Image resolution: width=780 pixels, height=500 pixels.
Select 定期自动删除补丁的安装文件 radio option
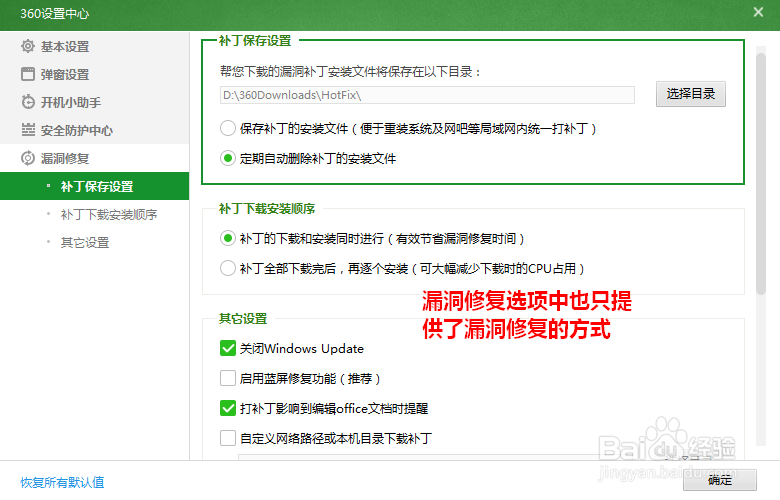click(x=228, y=158)
